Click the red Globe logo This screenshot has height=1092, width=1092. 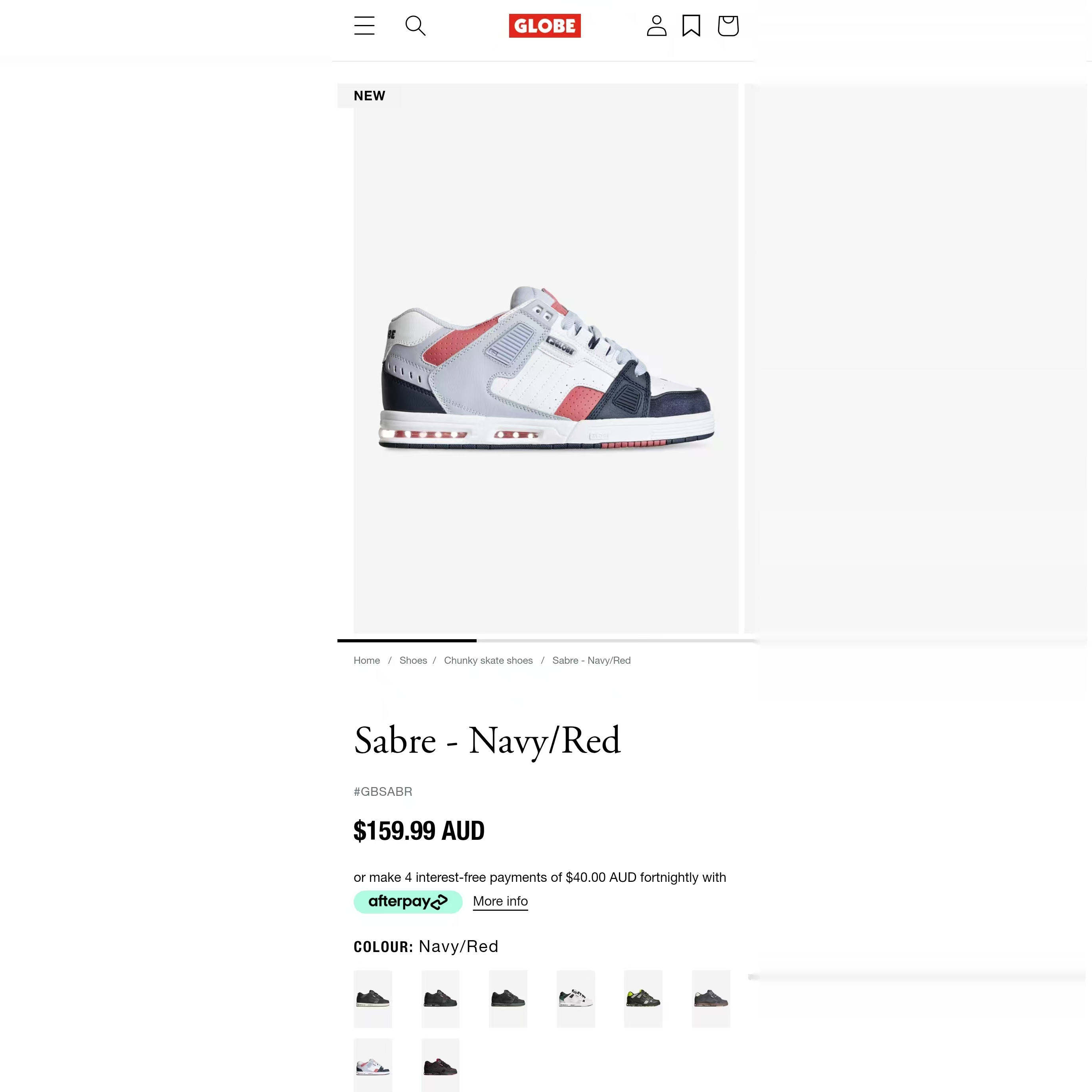point(544,26)
